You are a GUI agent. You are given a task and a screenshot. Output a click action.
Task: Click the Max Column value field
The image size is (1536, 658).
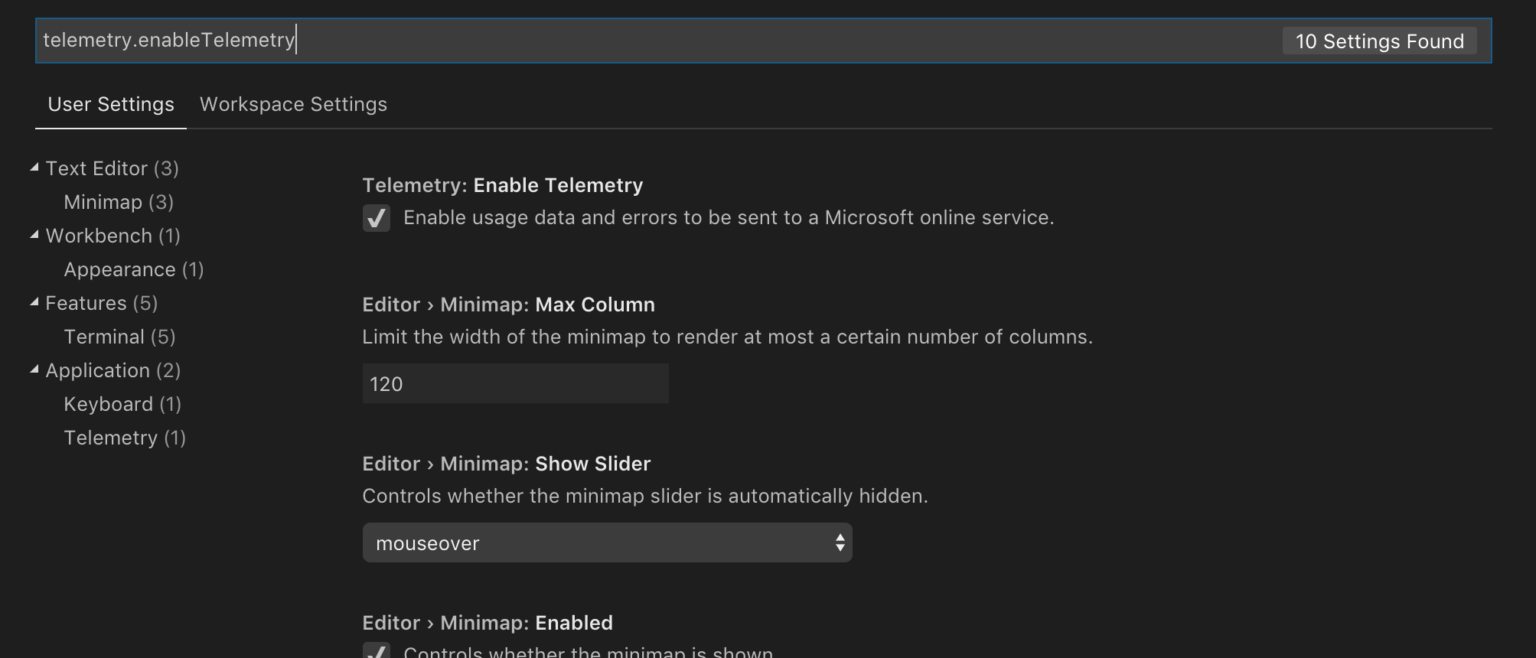515,383
